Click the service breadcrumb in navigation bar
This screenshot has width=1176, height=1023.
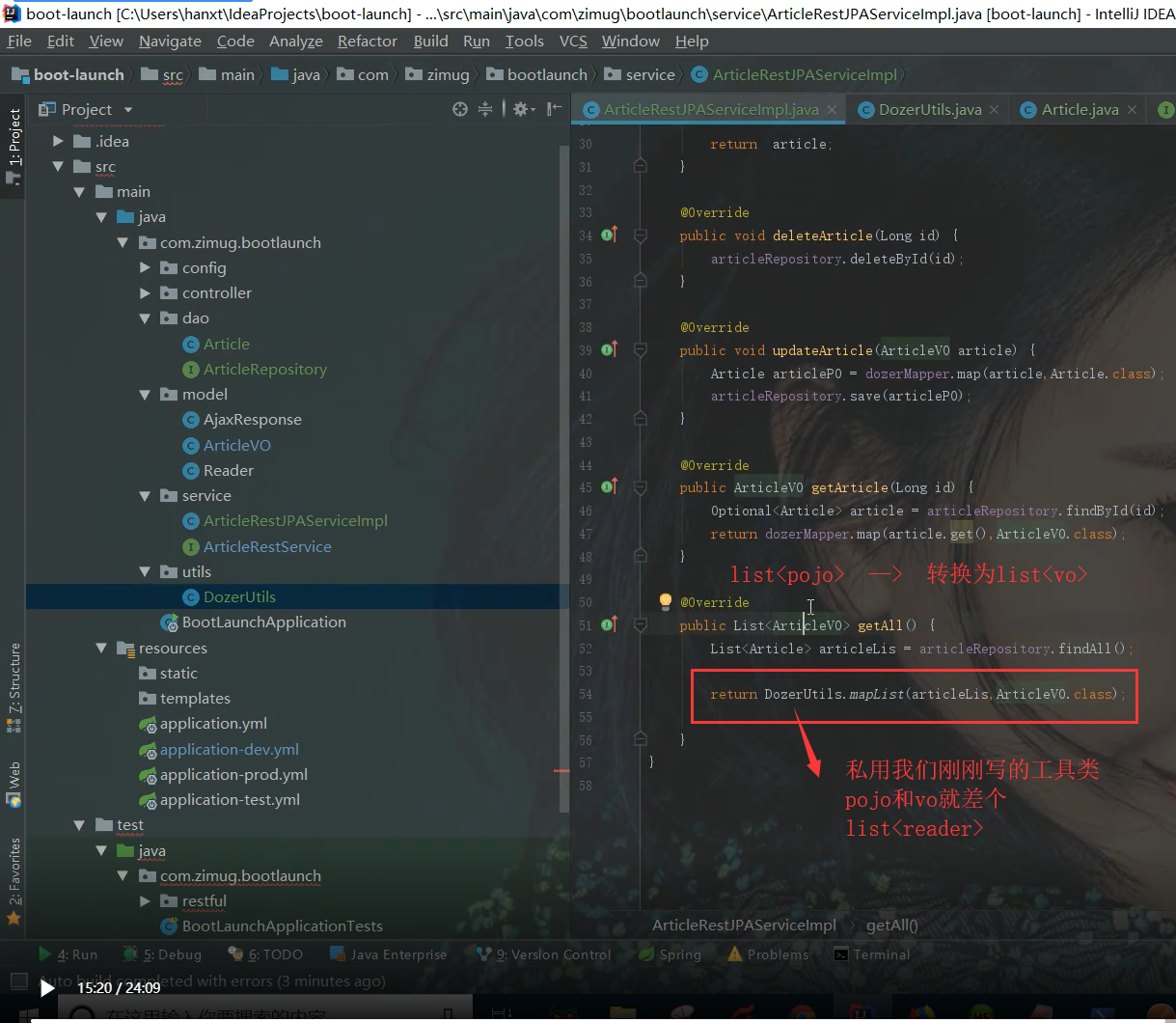[641, 74]
